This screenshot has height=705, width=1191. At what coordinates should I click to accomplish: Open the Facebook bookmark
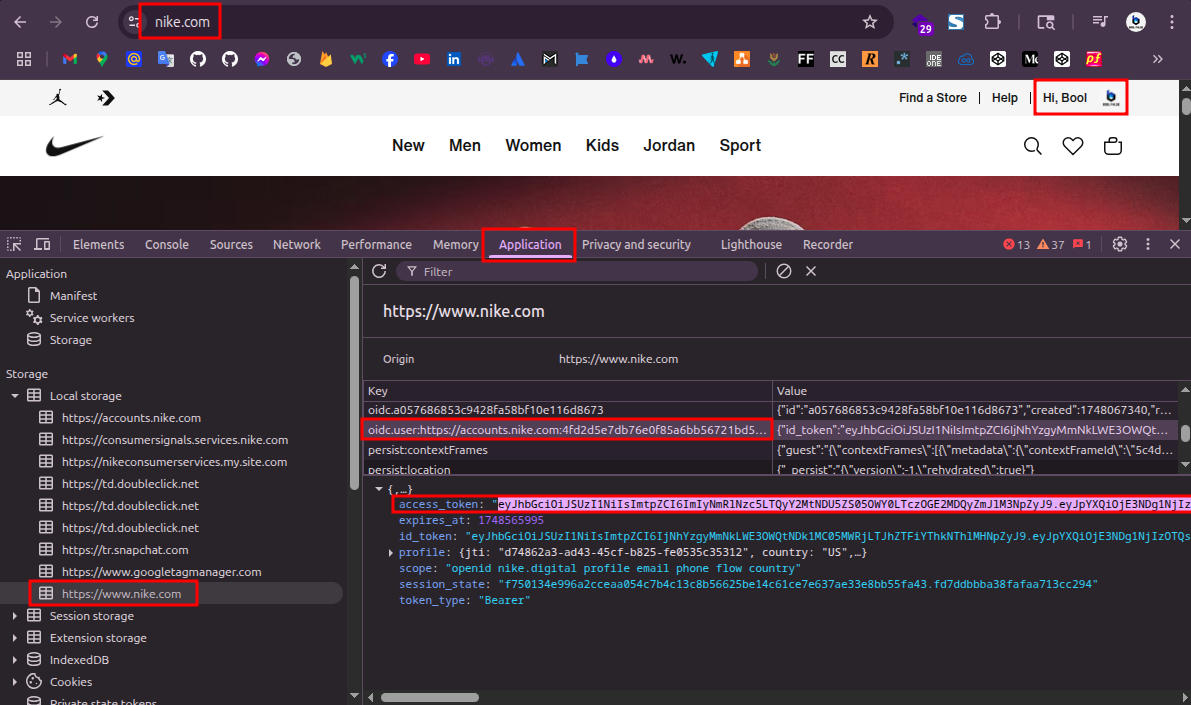click(x=390, y=59)
